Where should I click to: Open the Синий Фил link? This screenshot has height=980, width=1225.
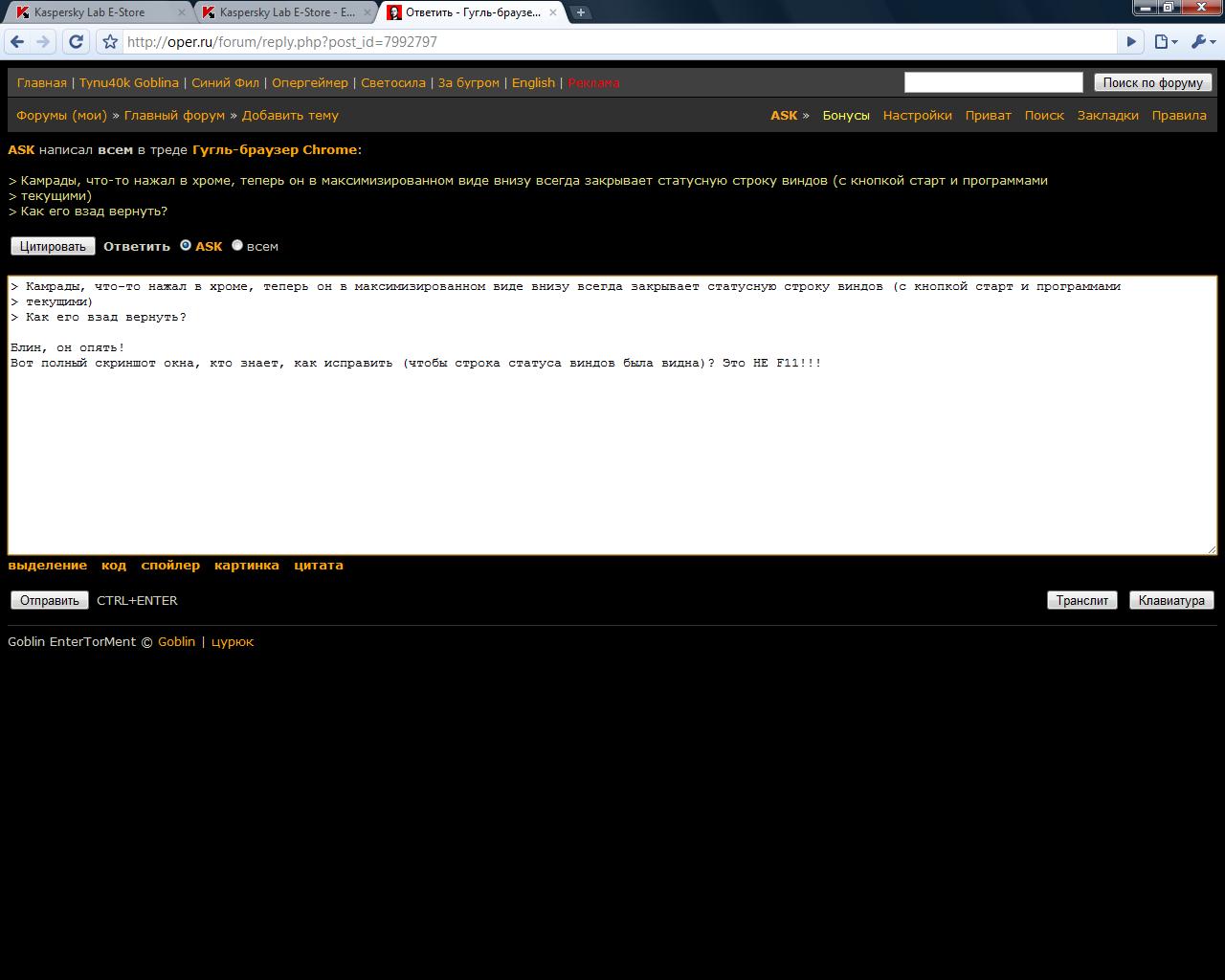pos(225,82)
